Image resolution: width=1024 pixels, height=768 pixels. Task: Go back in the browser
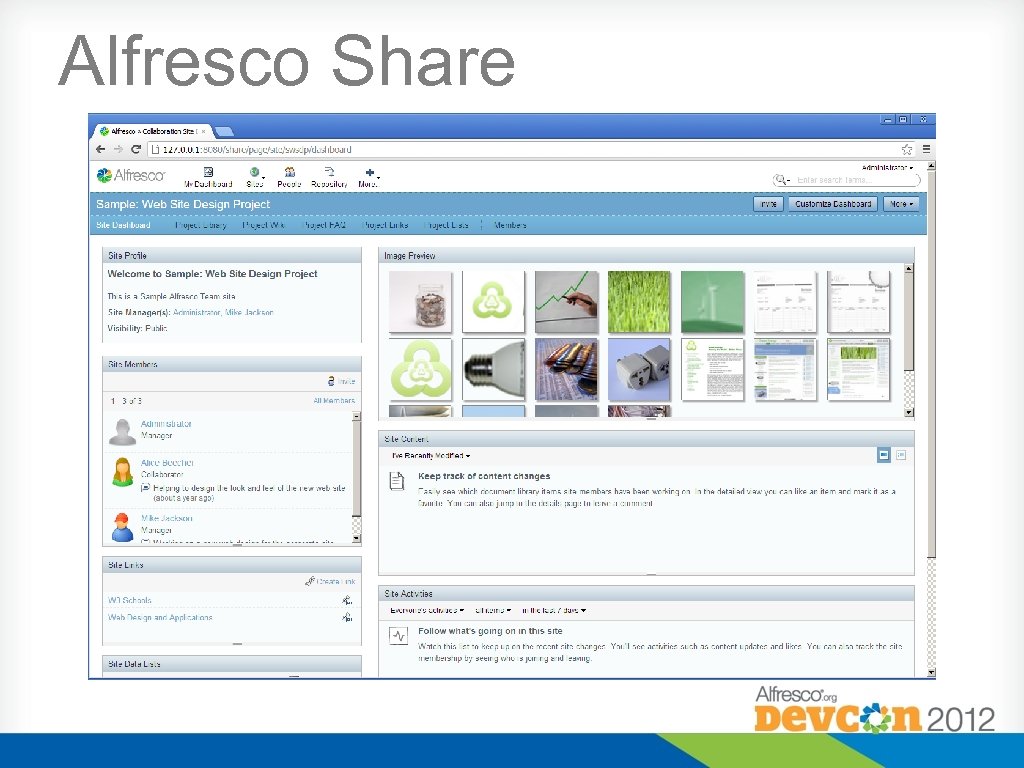(101, 150)
